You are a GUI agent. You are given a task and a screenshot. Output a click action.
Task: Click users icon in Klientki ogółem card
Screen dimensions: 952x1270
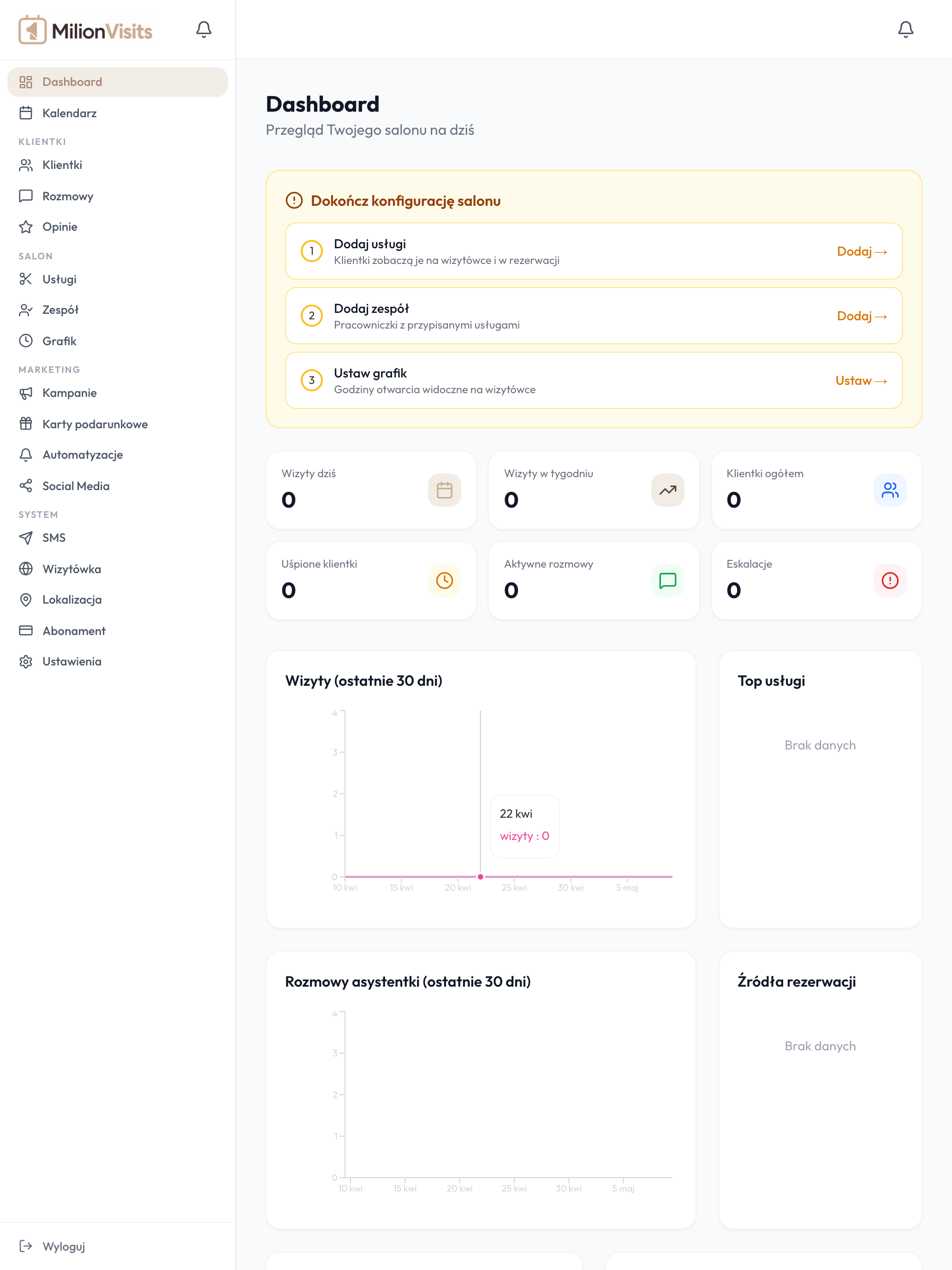coord(890,490)
